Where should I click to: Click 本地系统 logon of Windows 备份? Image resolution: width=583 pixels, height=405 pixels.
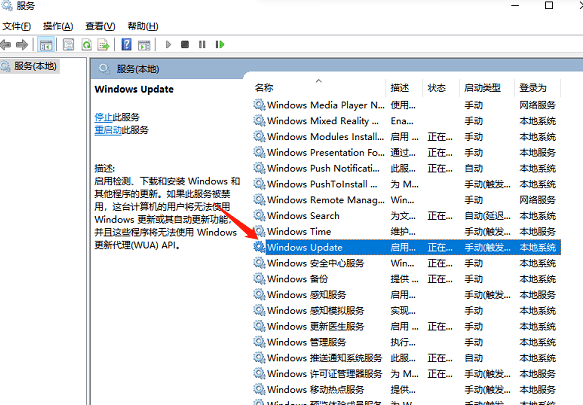pos(537,279)
